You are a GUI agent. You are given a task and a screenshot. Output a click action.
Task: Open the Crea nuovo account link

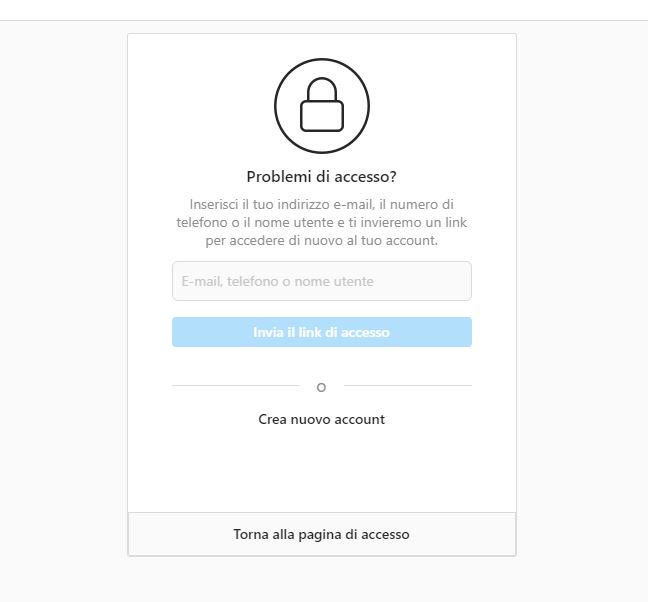point(322,419)
